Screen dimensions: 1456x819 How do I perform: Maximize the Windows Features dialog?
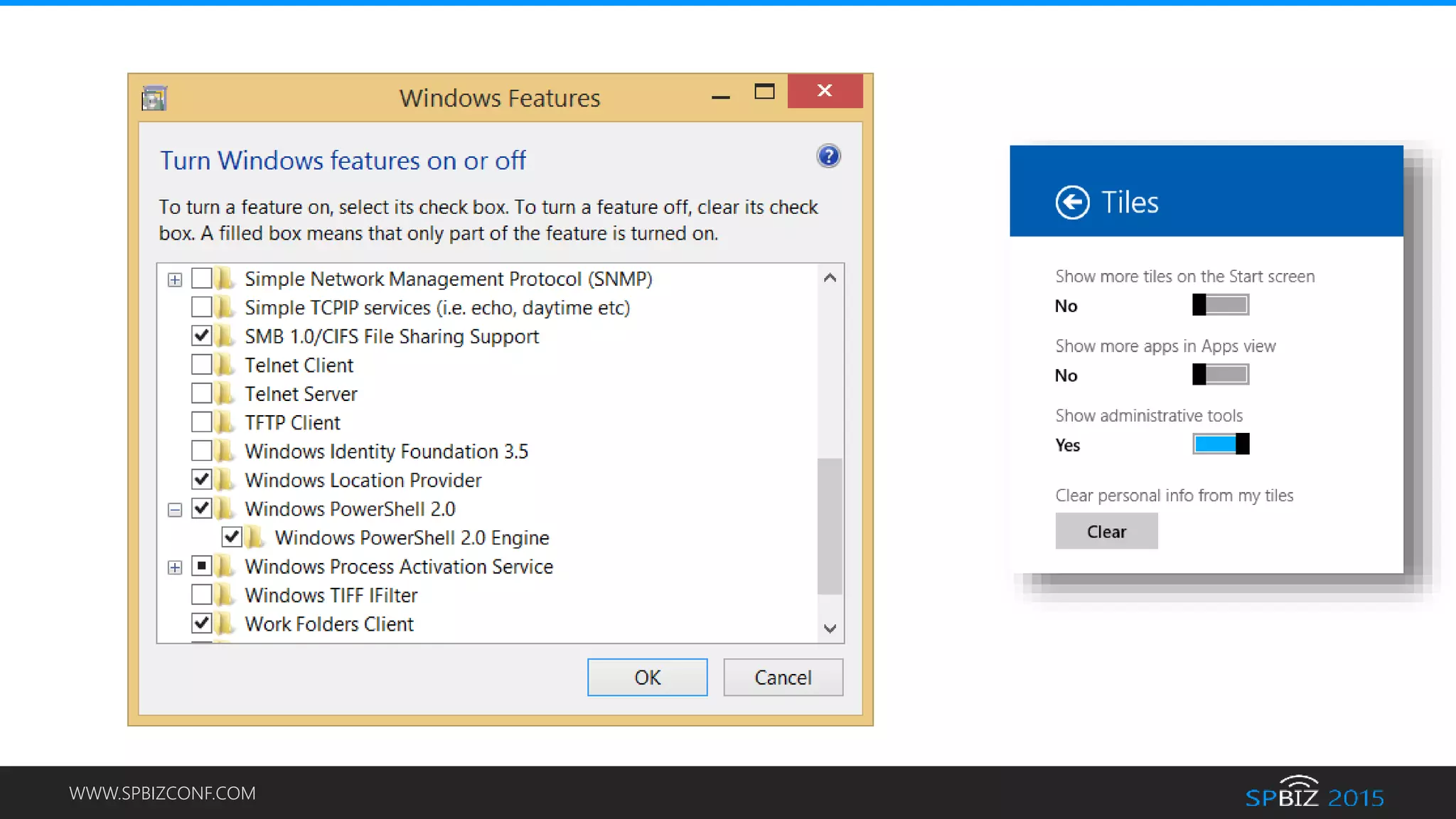click(764, 91)
